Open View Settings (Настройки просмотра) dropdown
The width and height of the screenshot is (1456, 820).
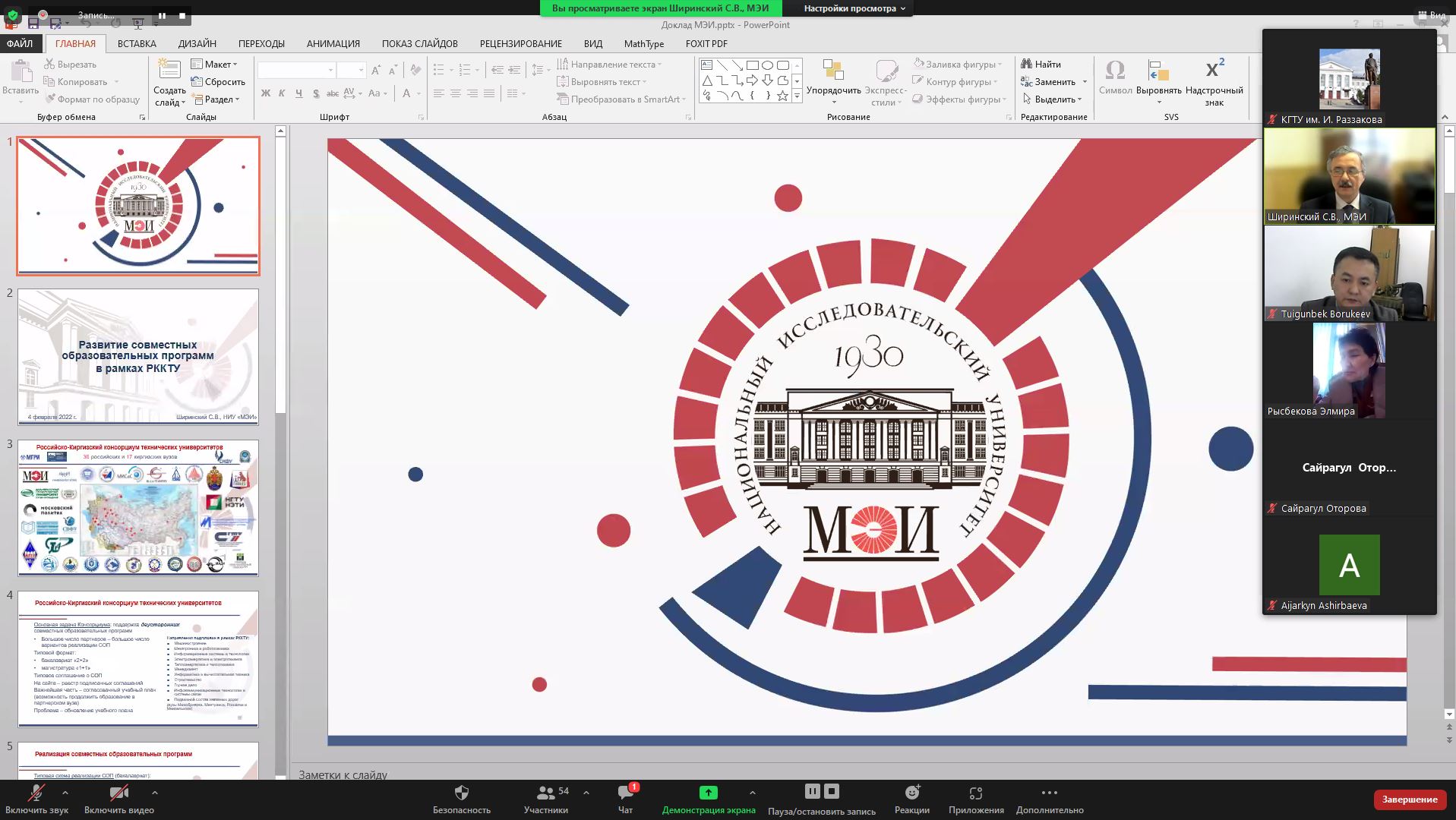[x=854, y=8]
